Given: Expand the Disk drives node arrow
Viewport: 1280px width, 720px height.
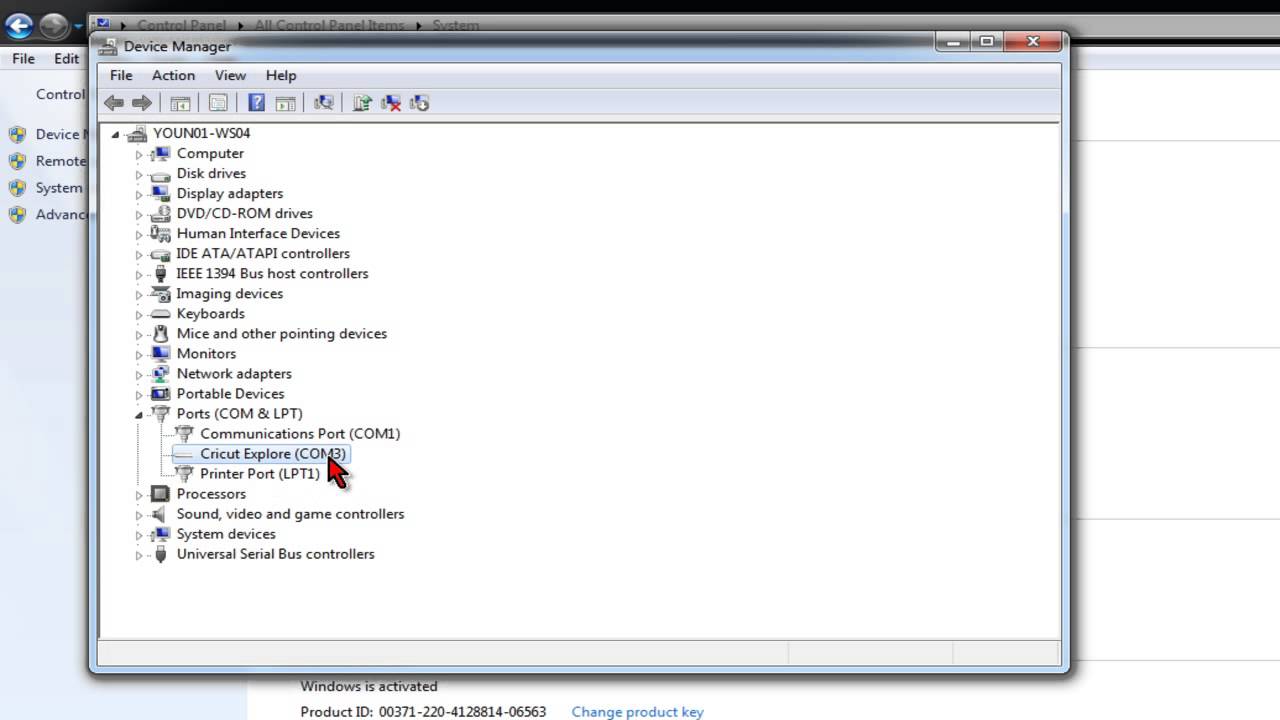Looking at the screenshot, I should click(140, 175).
